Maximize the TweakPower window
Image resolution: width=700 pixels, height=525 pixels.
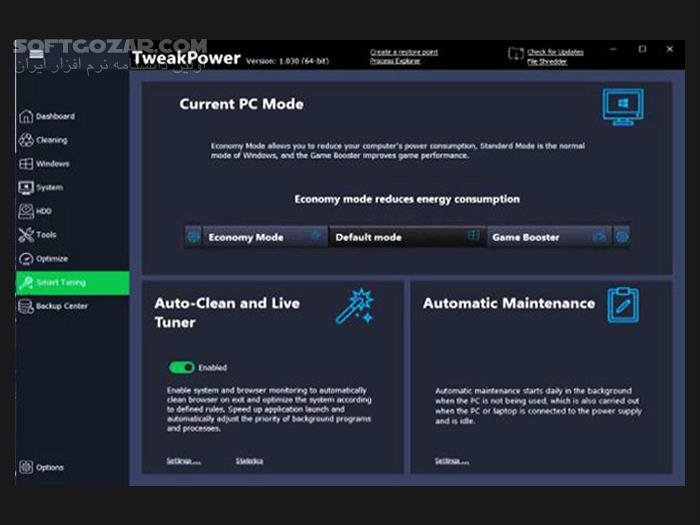(x=642, y=49)
